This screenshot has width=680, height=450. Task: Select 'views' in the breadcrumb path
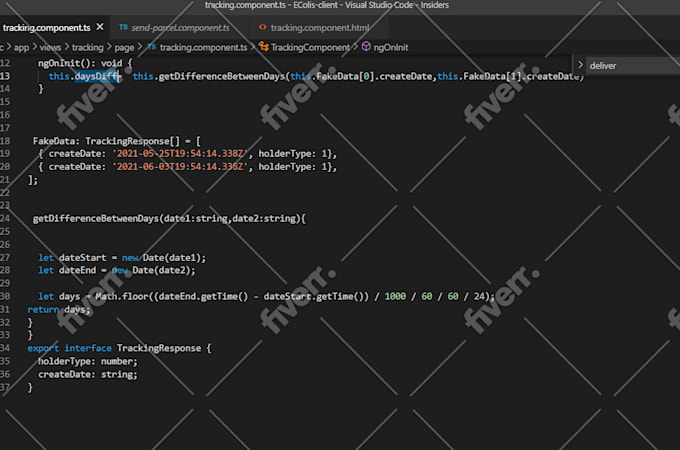click(50, 47)
